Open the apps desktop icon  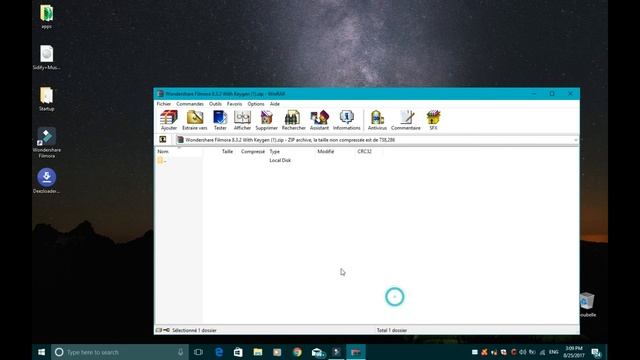pyautogui.click(x=47, y=17)
